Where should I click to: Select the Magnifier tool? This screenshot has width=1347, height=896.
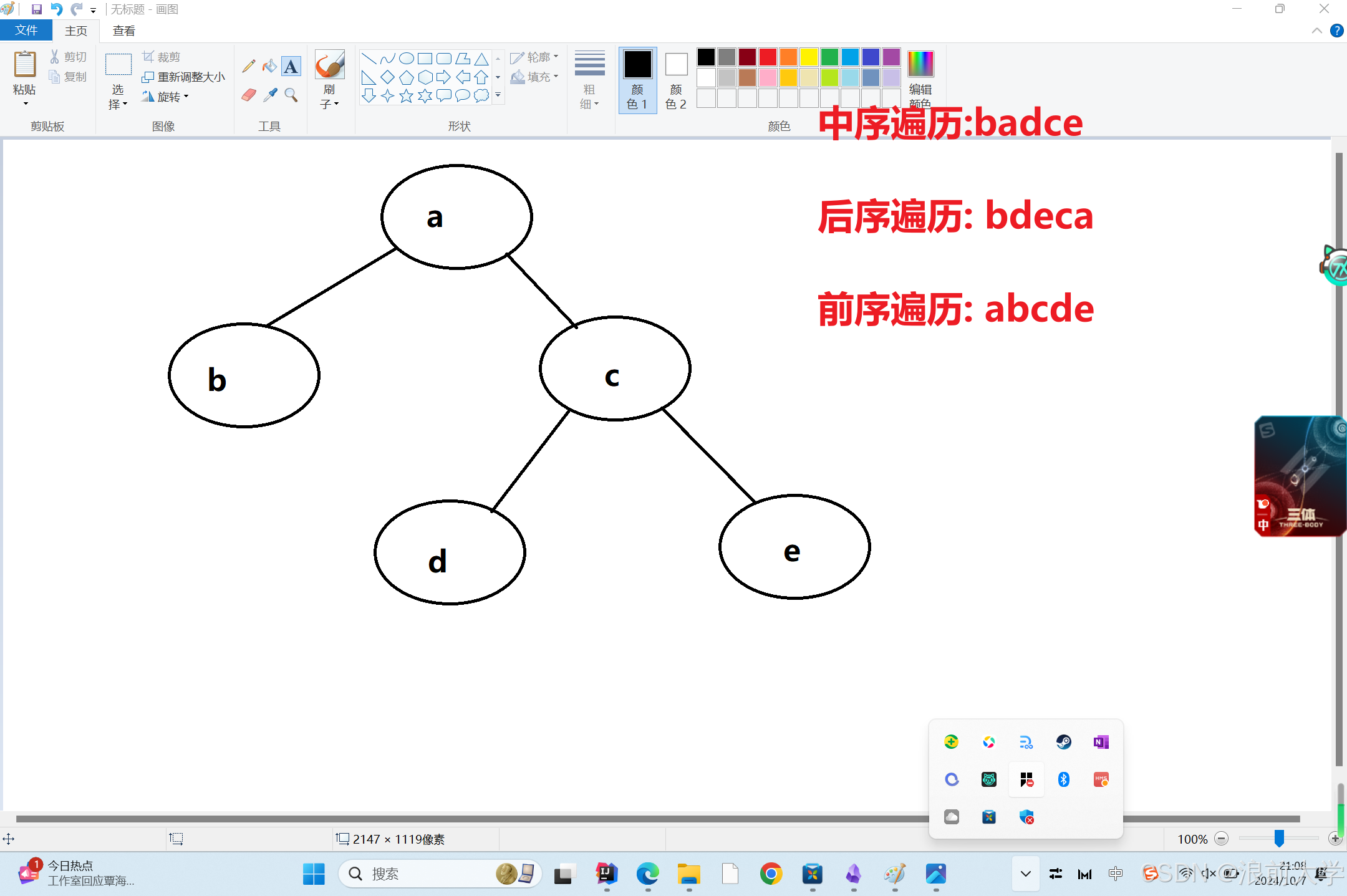point(291,95)
